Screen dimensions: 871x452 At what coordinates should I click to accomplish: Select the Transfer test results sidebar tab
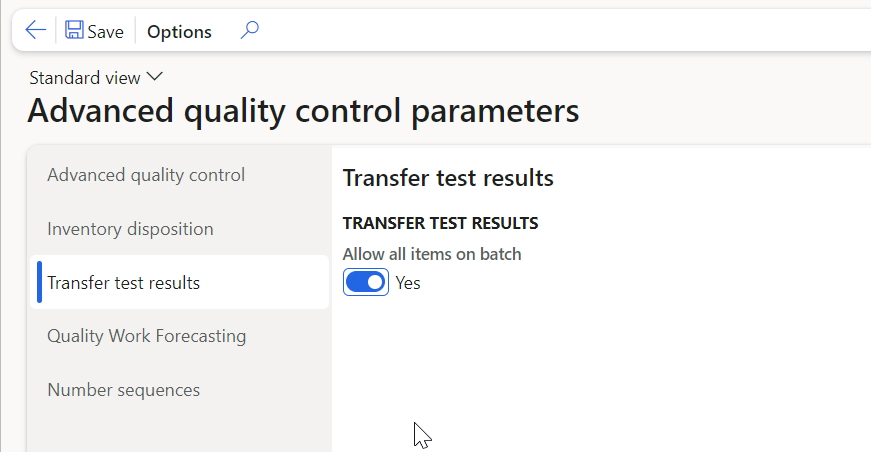coord(124,283)
